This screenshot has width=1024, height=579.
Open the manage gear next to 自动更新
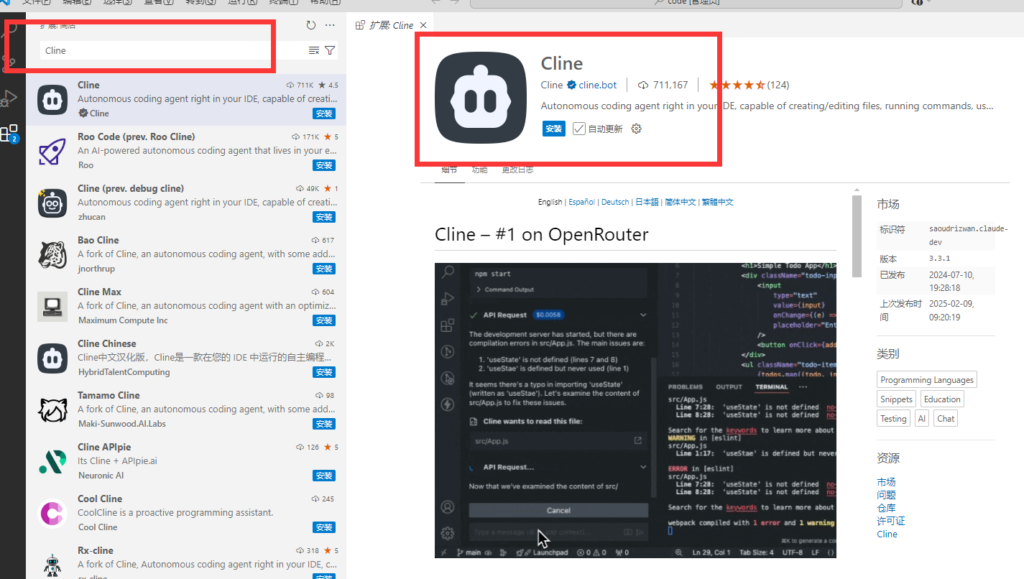click(x=636, y=129)
